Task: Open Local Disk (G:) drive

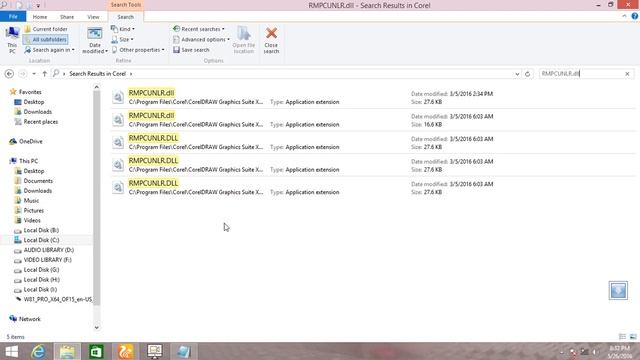Action: click(41, 270)
